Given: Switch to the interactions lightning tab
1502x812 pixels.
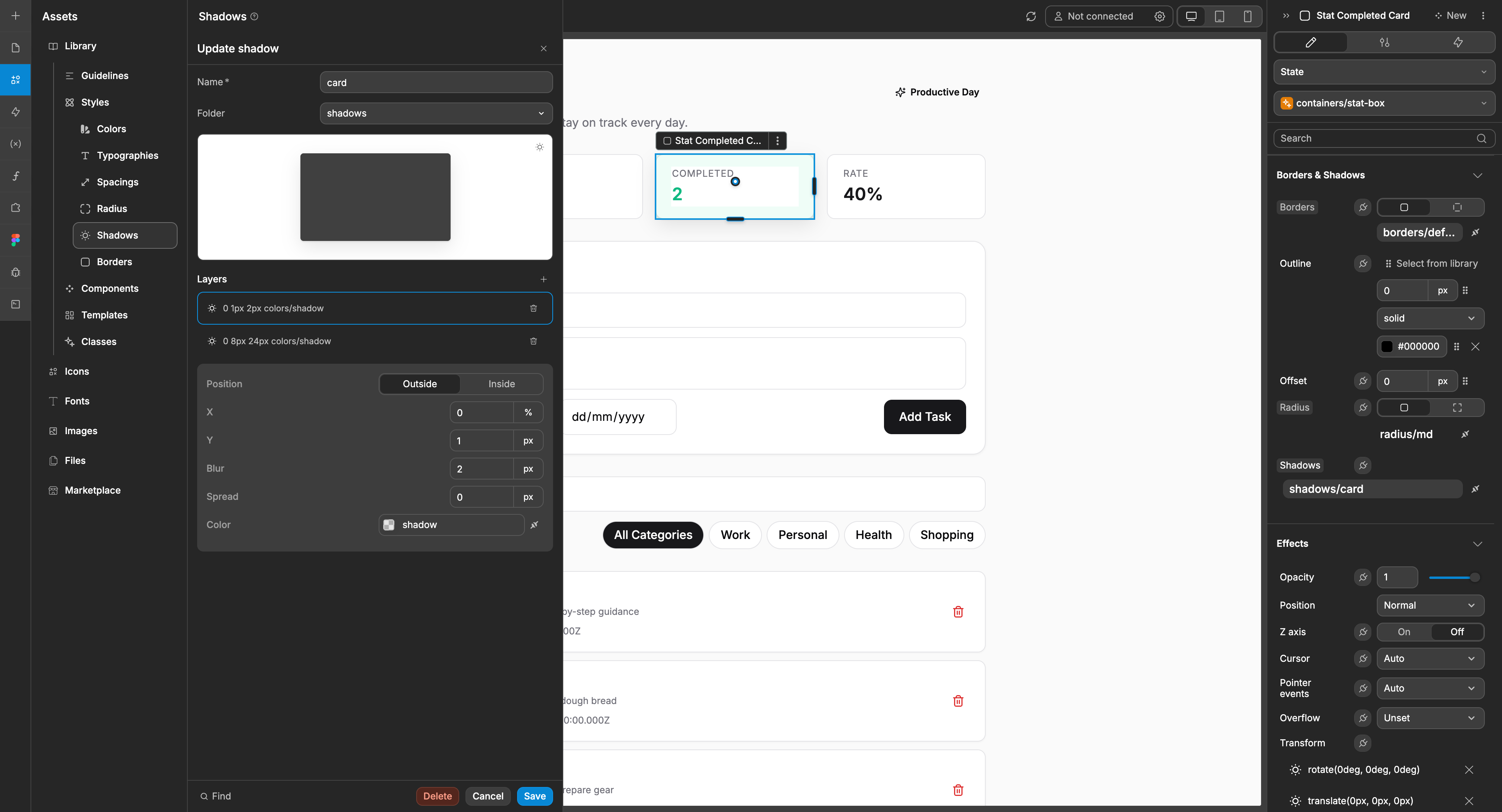Looking at the screenshot, I should 1458,42.
